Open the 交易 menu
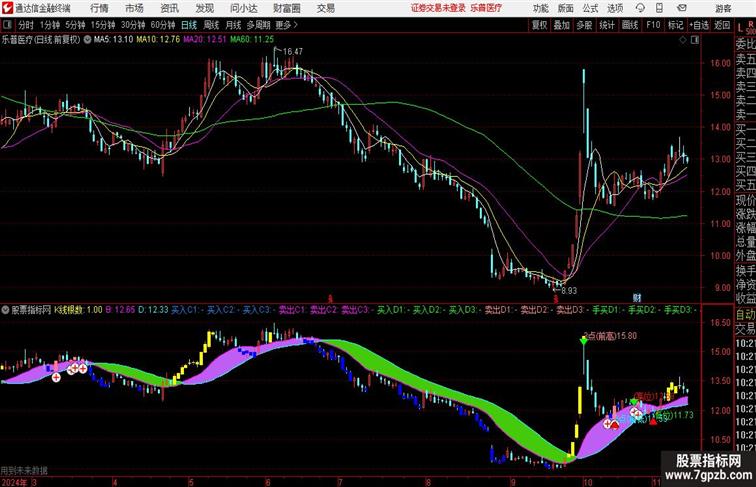 coord(325,8)
